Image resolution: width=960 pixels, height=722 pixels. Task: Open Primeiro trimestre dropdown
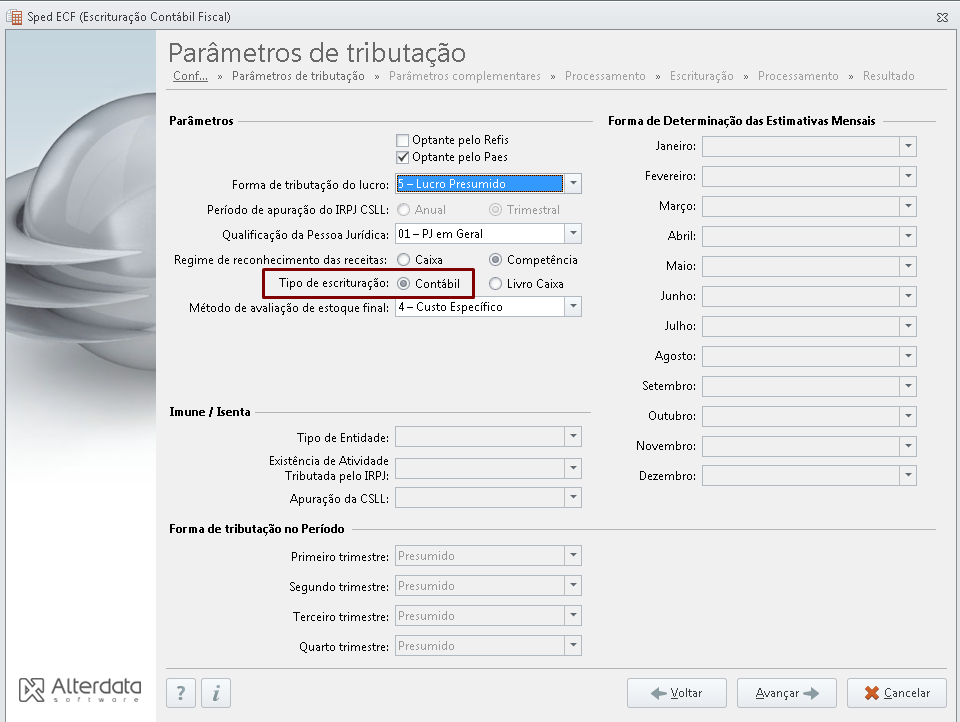coord(573,555)
